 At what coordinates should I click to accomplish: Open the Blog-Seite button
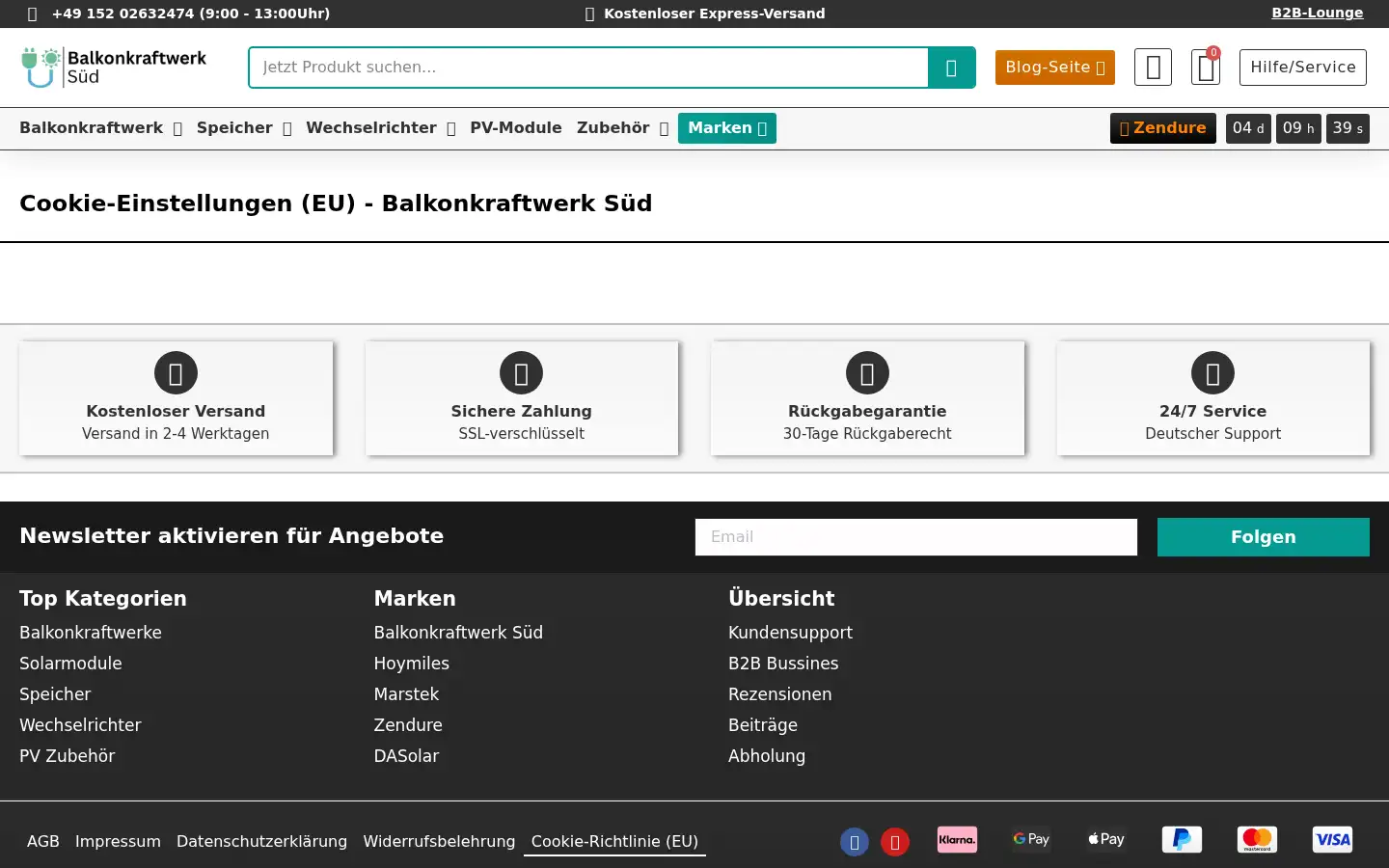(1055, 68)
